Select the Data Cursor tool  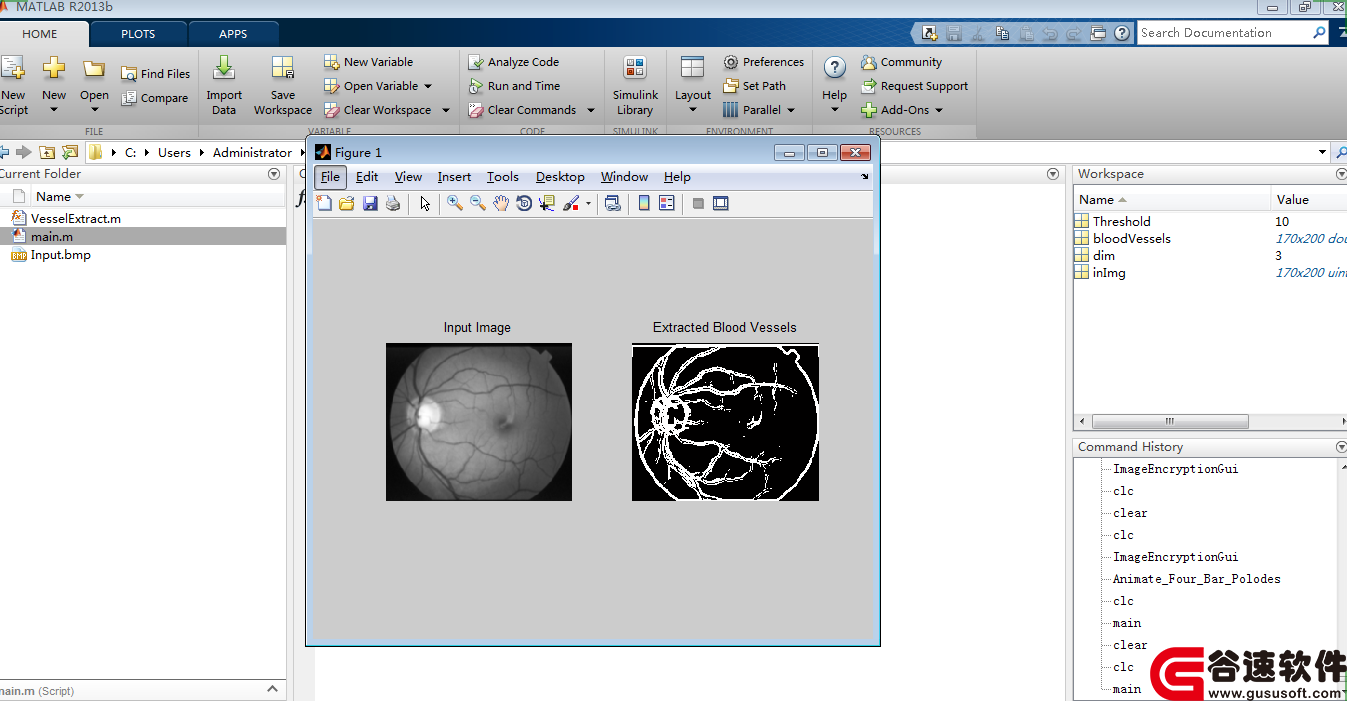coord(546,203)
